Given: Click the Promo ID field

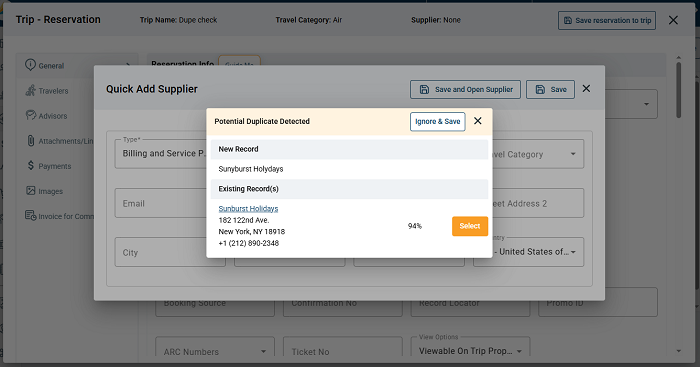Looking at the screenshot, I should click(598, 303).
